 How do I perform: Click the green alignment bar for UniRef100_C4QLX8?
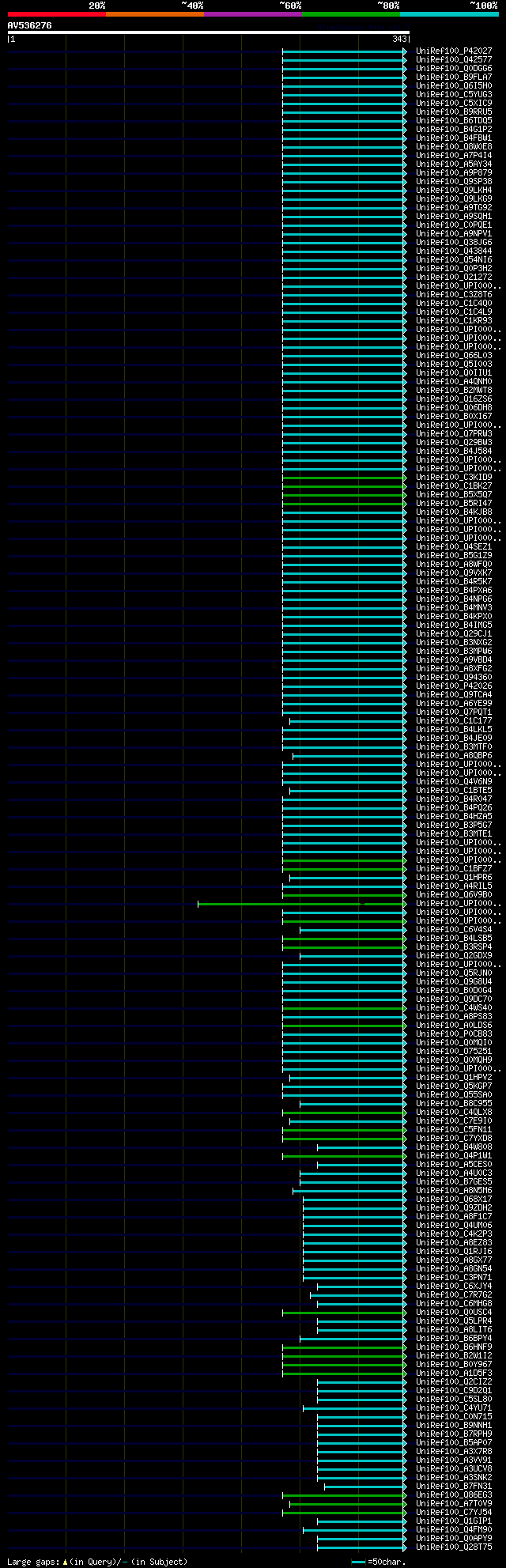tap(345, 1112)
